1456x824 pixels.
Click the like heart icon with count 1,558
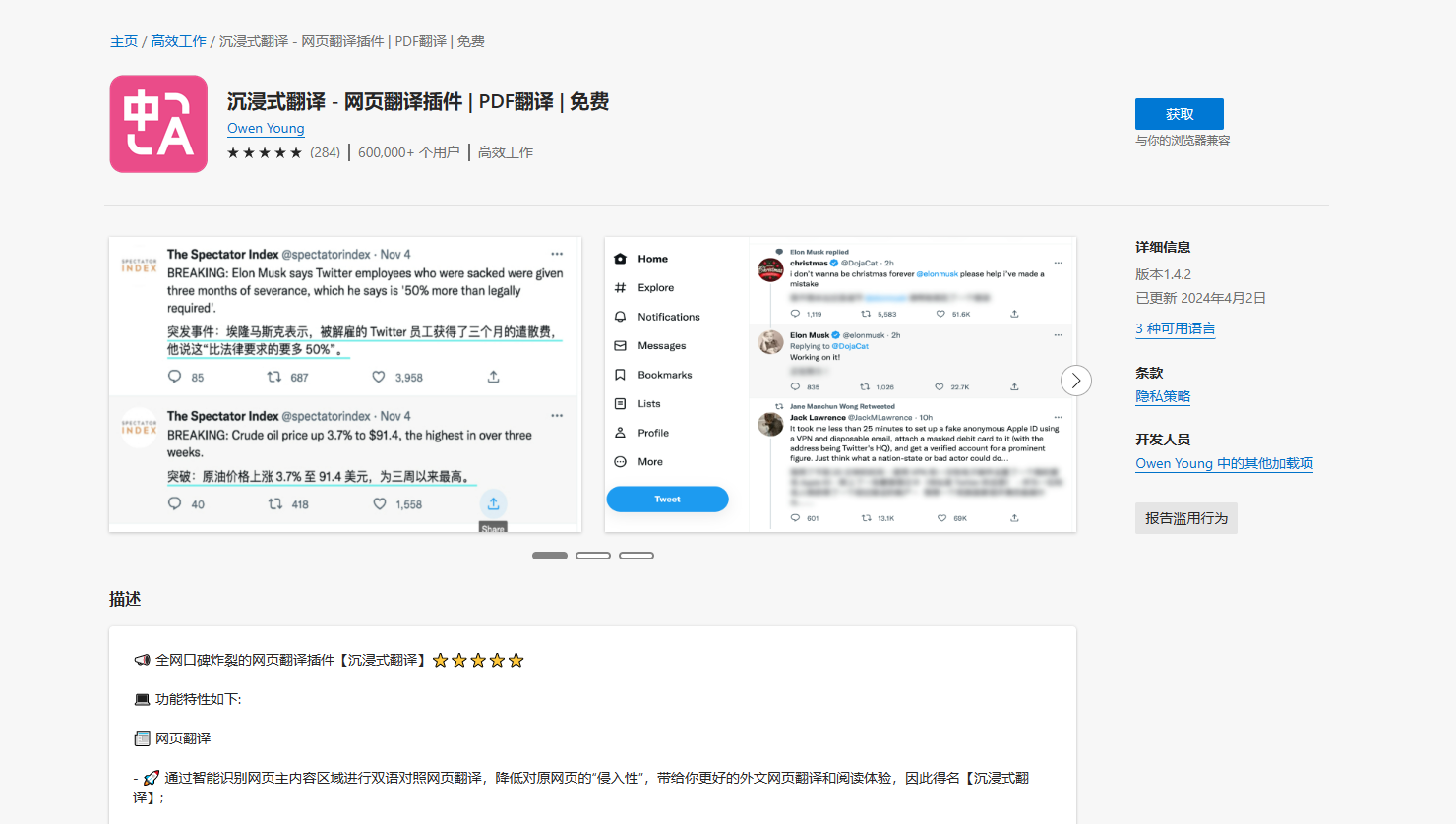pyautogui.click(x=380, y=503)
